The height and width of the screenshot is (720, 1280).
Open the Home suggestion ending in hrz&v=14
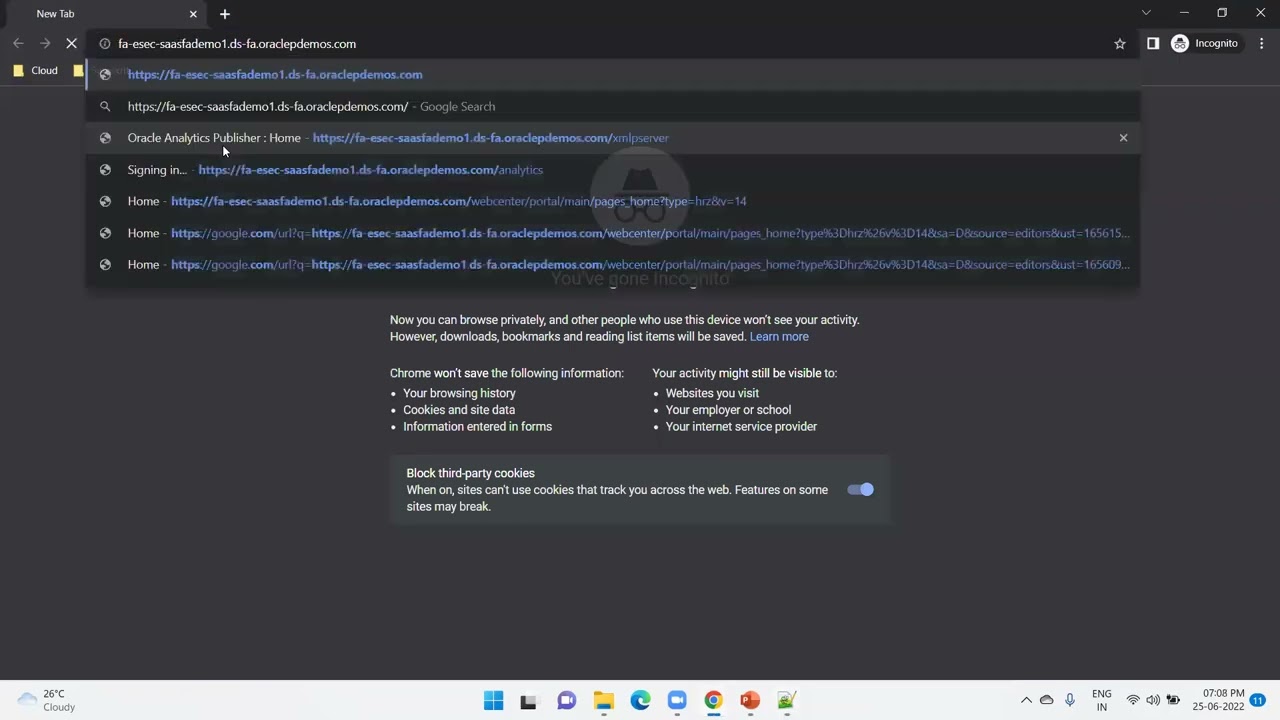[x=613, y=202]
